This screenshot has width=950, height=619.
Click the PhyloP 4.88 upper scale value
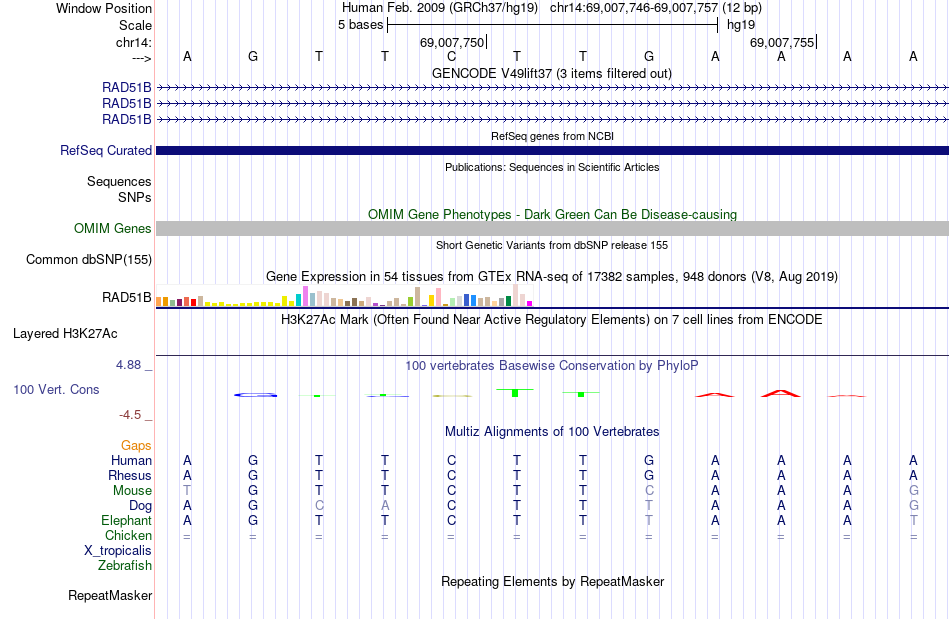pos(128,365)
